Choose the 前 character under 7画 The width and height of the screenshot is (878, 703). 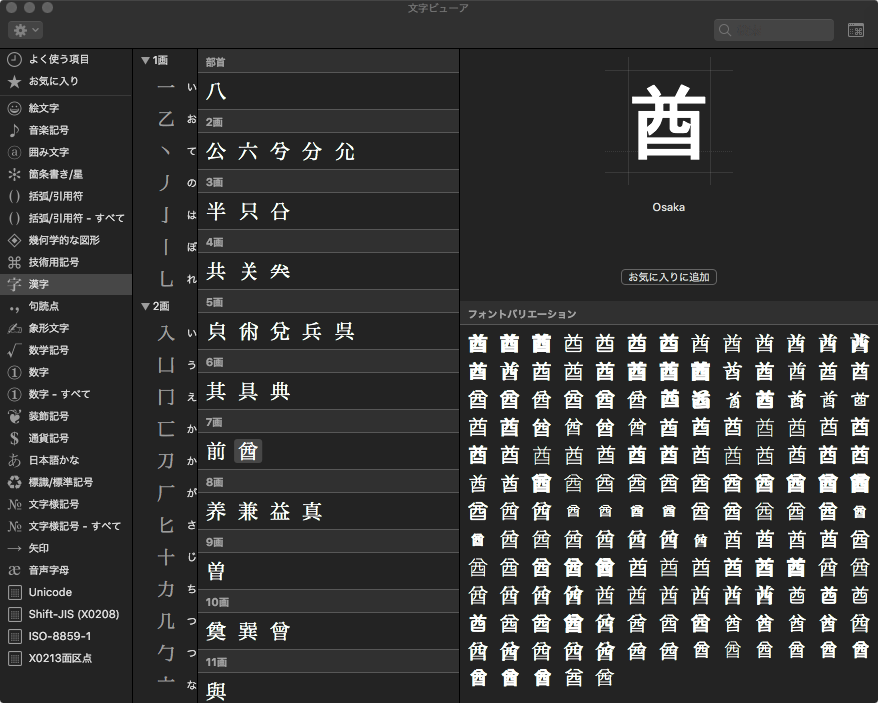pyautogui.click(x=217, y=452)
